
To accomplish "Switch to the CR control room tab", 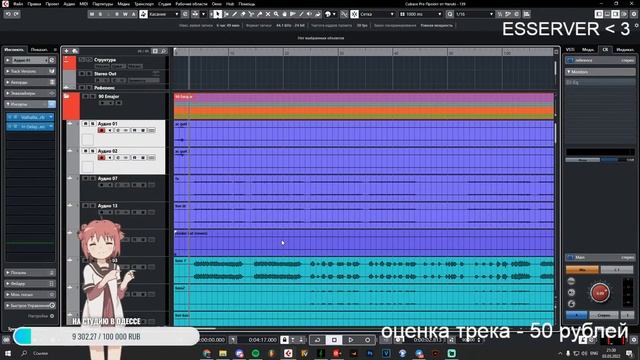I will 605,49.
